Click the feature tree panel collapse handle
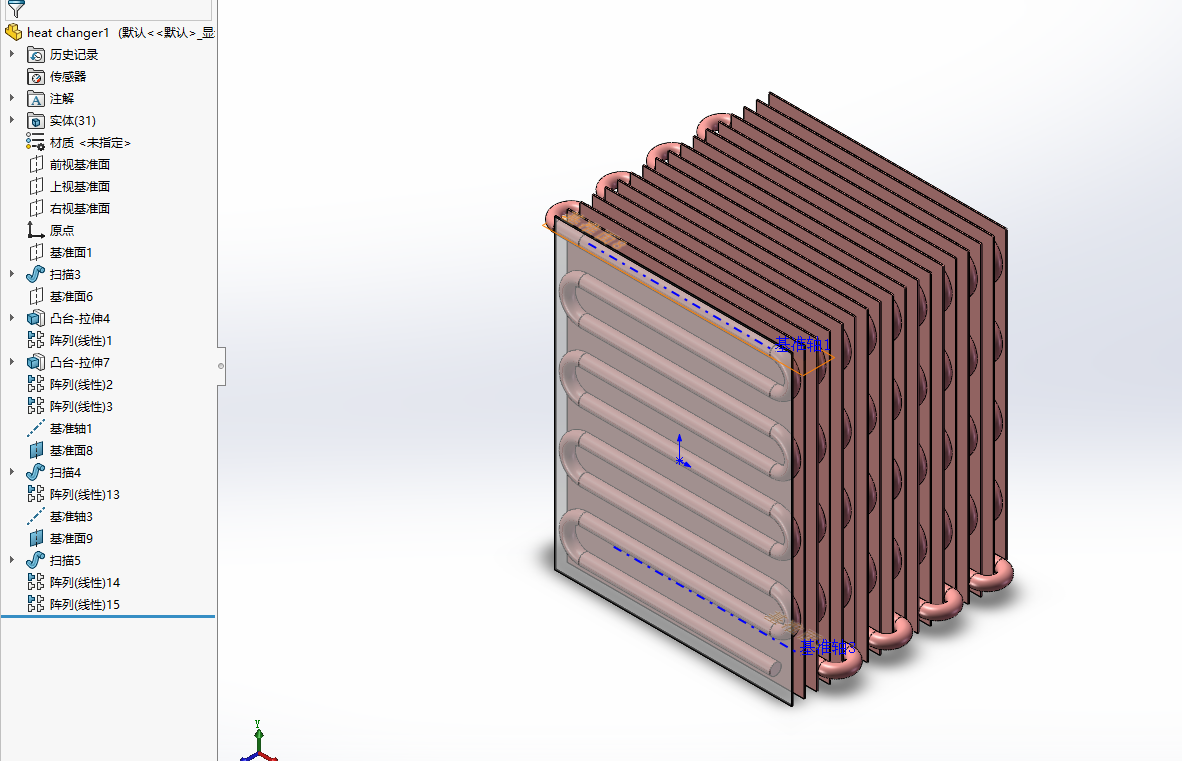The height and width of the screenshot is (761, 1182). [221, 366]
